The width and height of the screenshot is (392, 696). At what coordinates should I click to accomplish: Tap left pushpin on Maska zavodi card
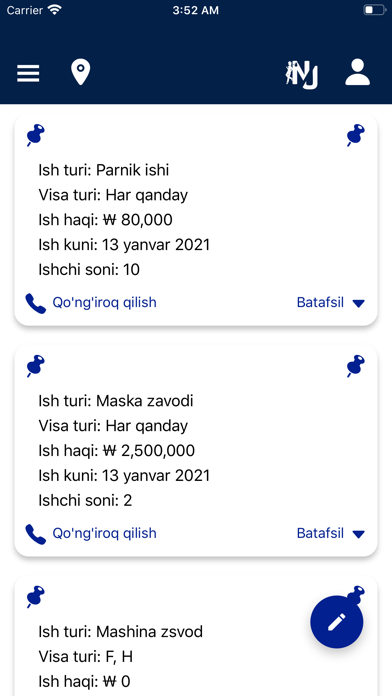pos(36,366)
